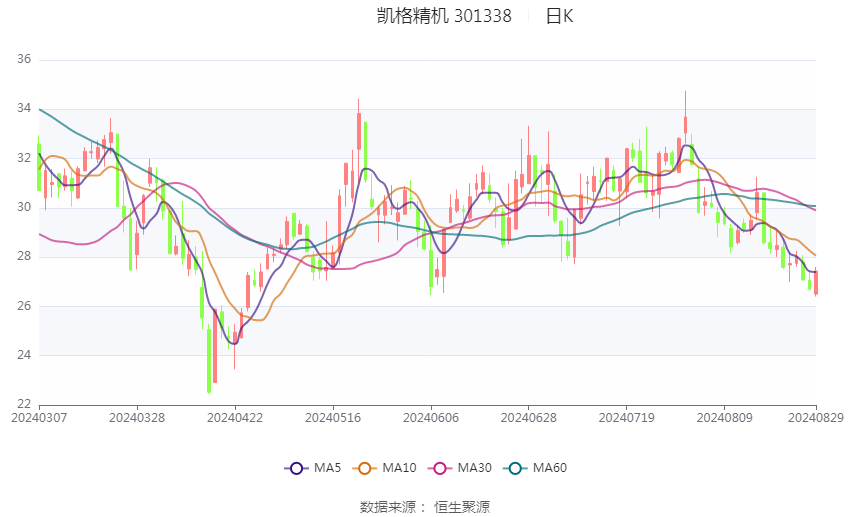Click the 22 price axis label
Viewport: 850px width, 517px height.
(x=24, y=404)
